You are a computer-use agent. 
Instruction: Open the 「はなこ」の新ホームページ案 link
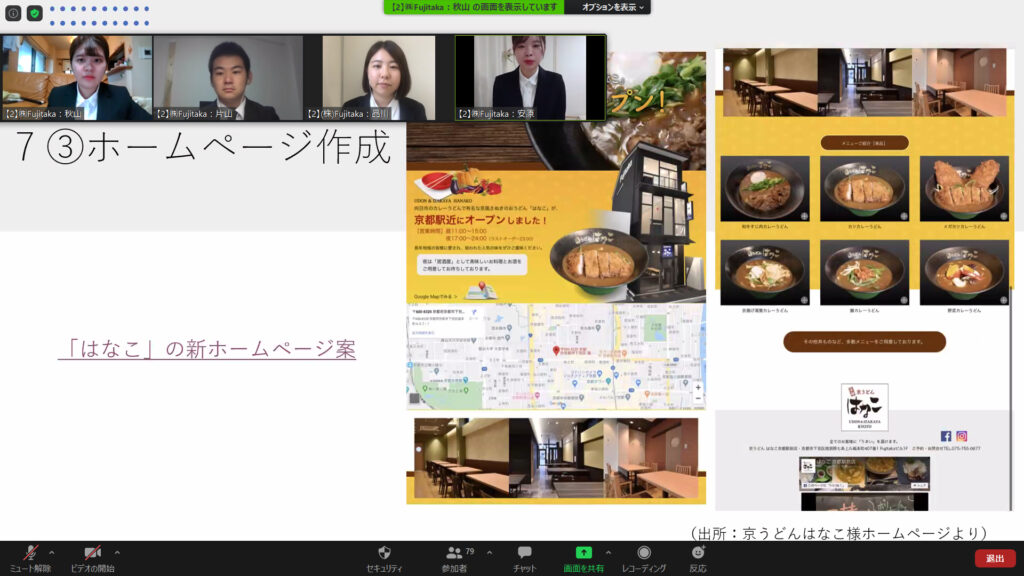pos(207,349)
